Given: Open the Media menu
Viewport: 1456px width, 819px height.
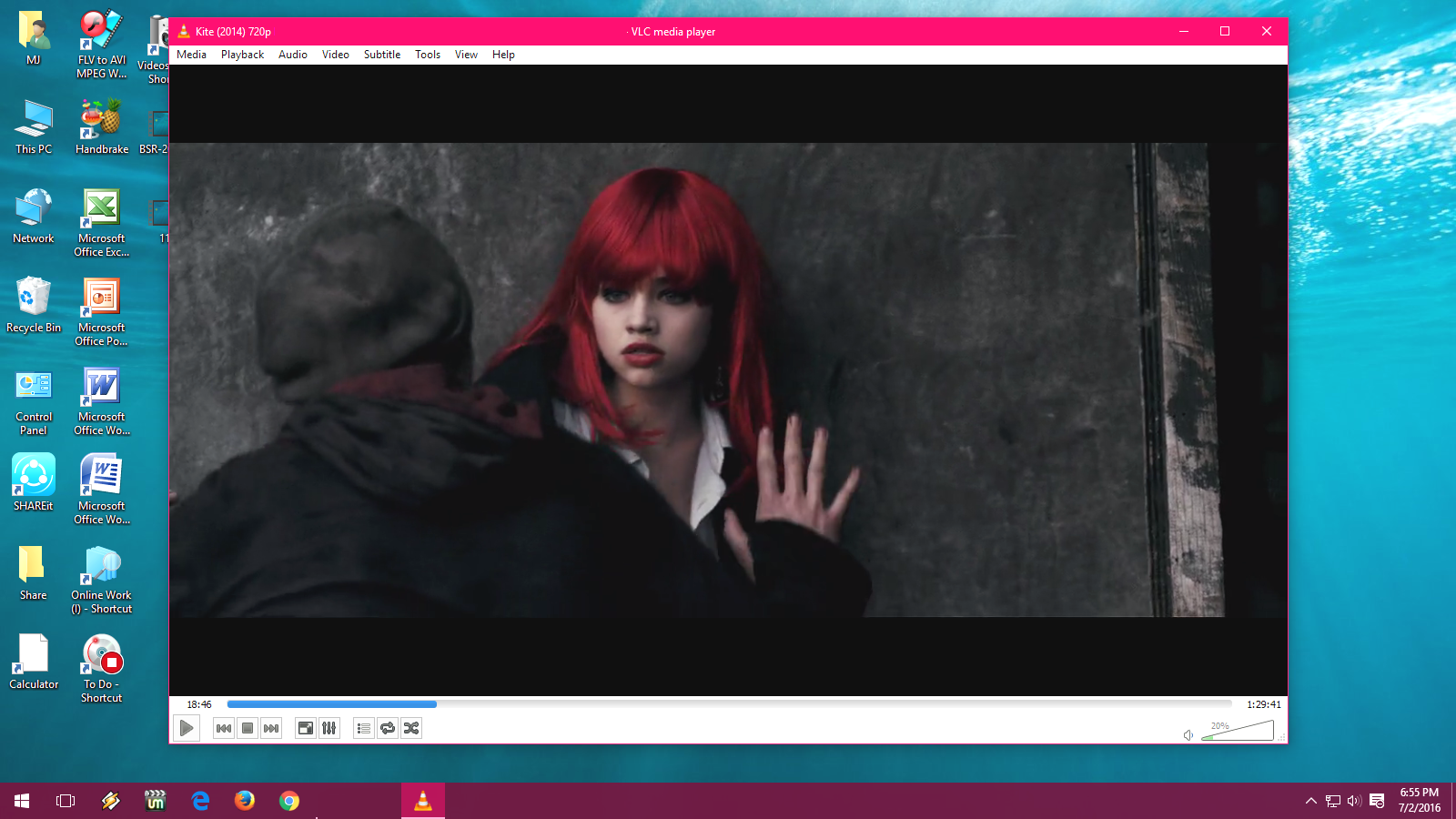Looking at the screenshot, I should pos(191,55).
